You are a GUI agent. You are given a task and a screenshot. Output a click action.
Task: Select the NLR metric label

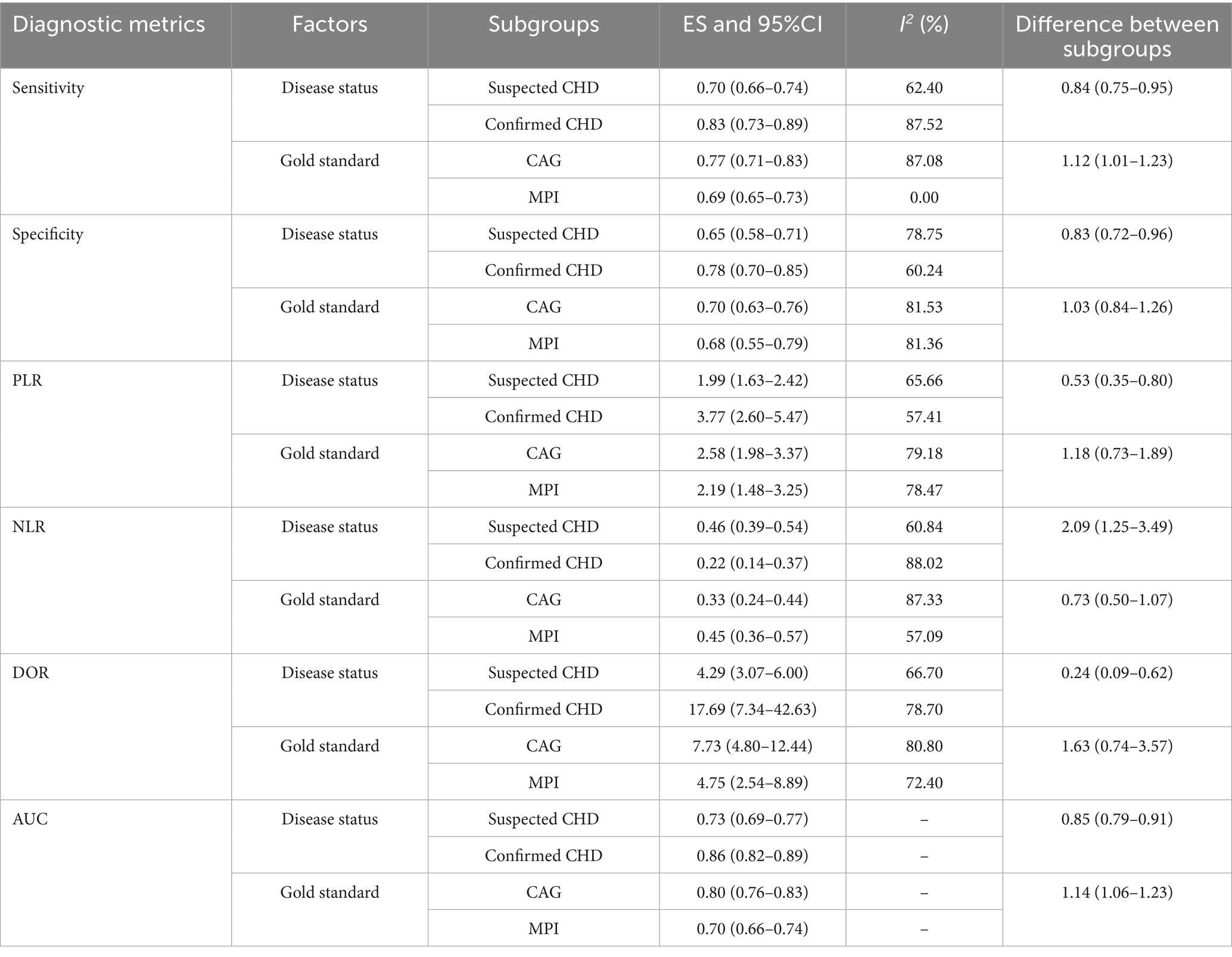[29, 527]
